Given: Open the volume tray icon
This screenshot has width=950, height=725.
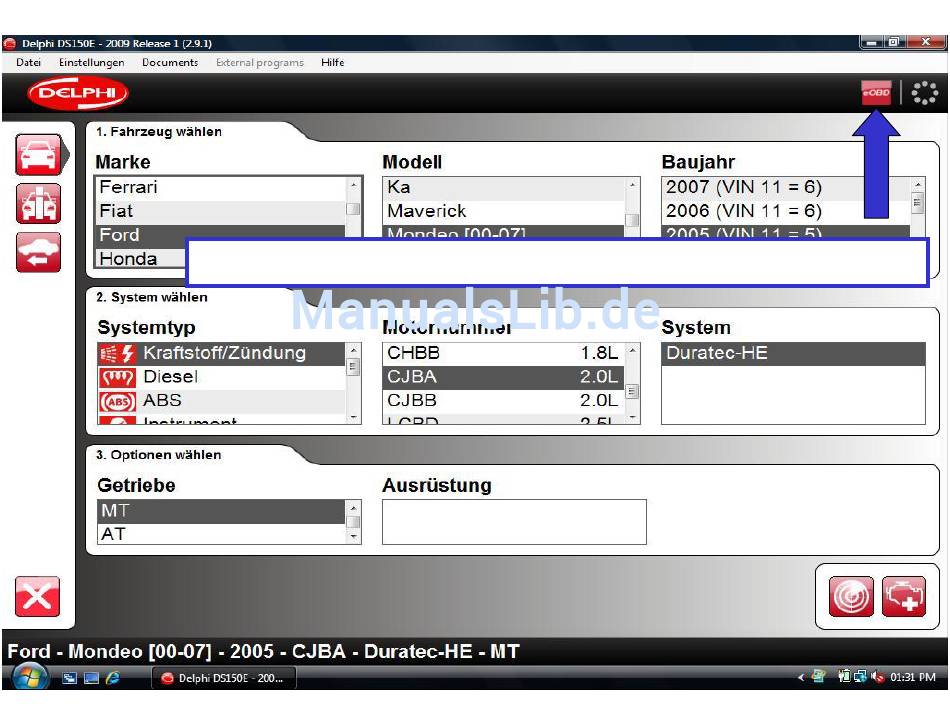Looking at the screenshot, I should point(877,677).
